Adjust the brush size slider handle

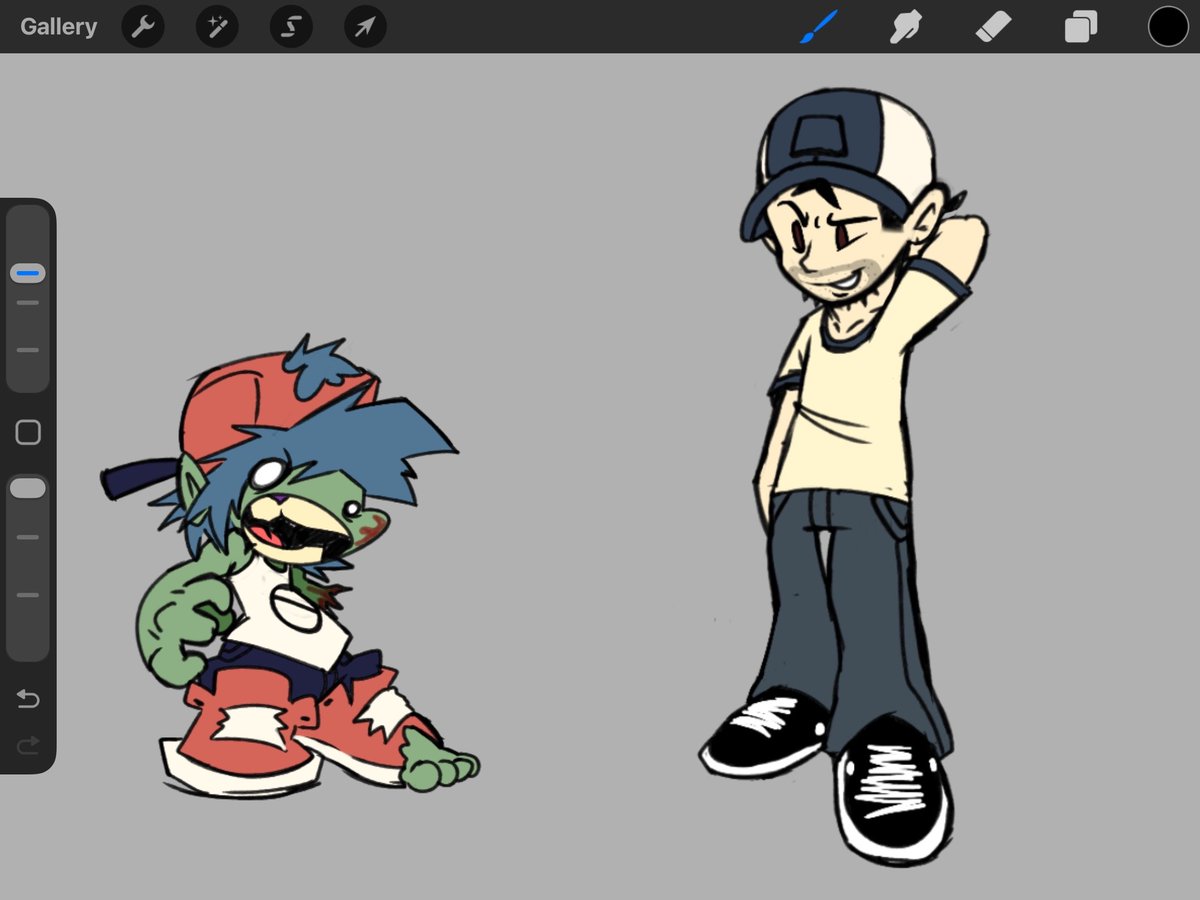pyautogui.click(x=27, y=270)
